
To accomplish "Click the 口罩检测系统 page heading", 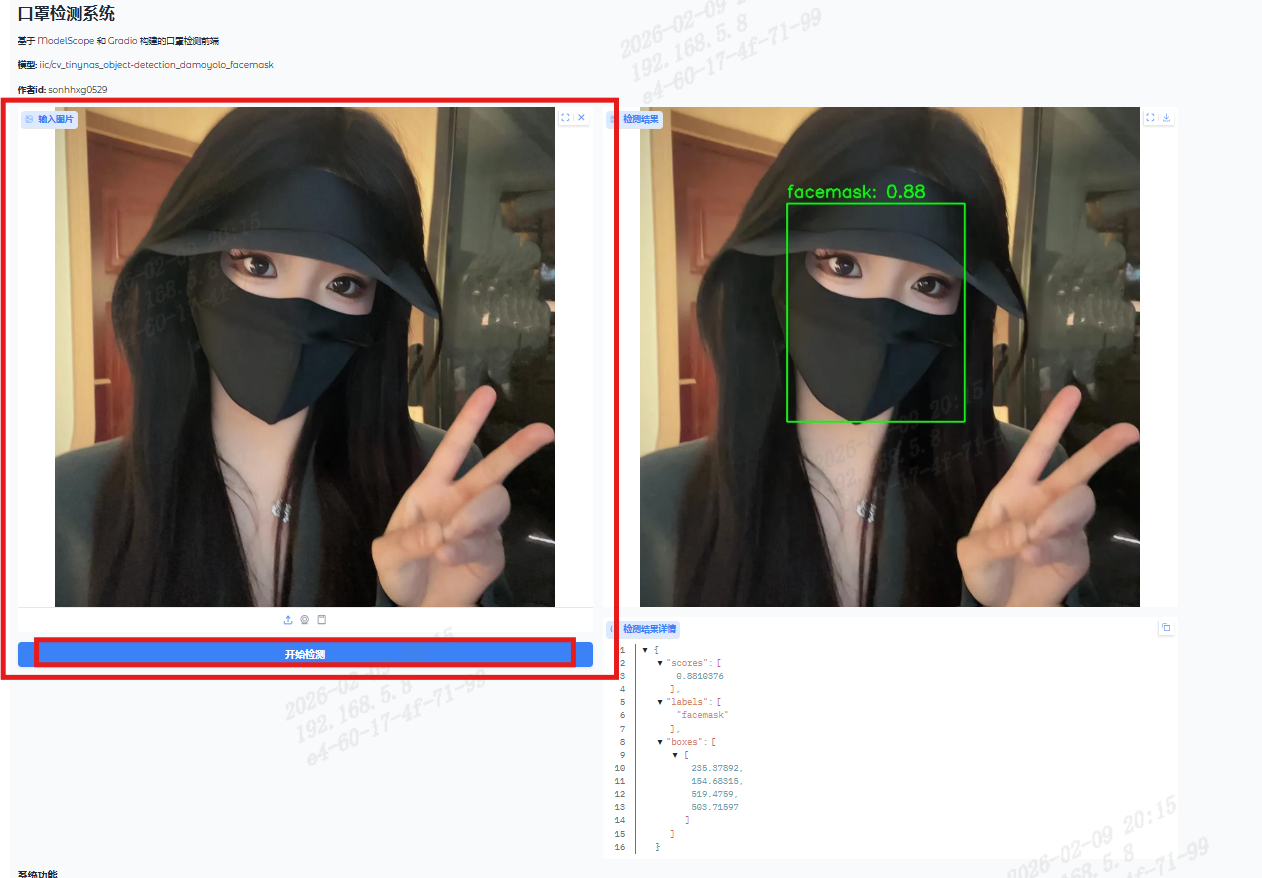I will 66,14.
